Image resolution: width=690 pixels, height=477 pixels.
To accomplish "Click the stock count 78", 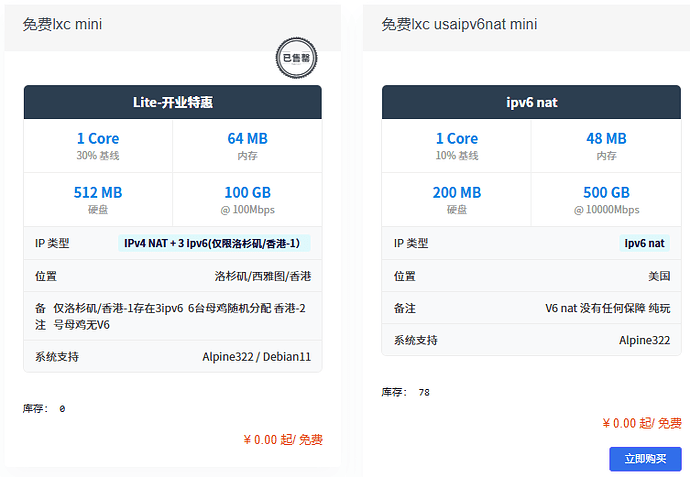I will pos(424,392).
